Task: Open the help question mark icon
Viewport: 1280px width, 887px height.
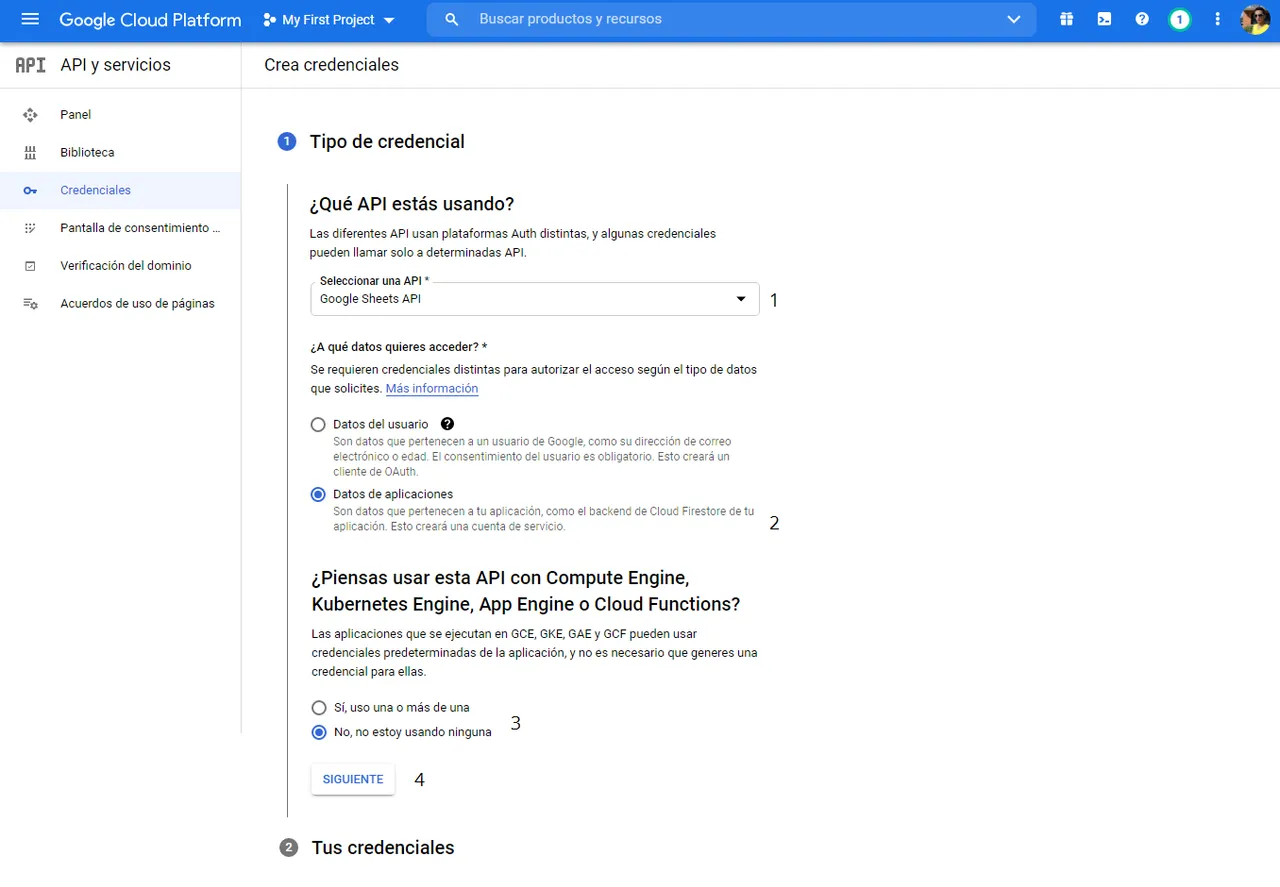Action: click(x=1142, y=19)
